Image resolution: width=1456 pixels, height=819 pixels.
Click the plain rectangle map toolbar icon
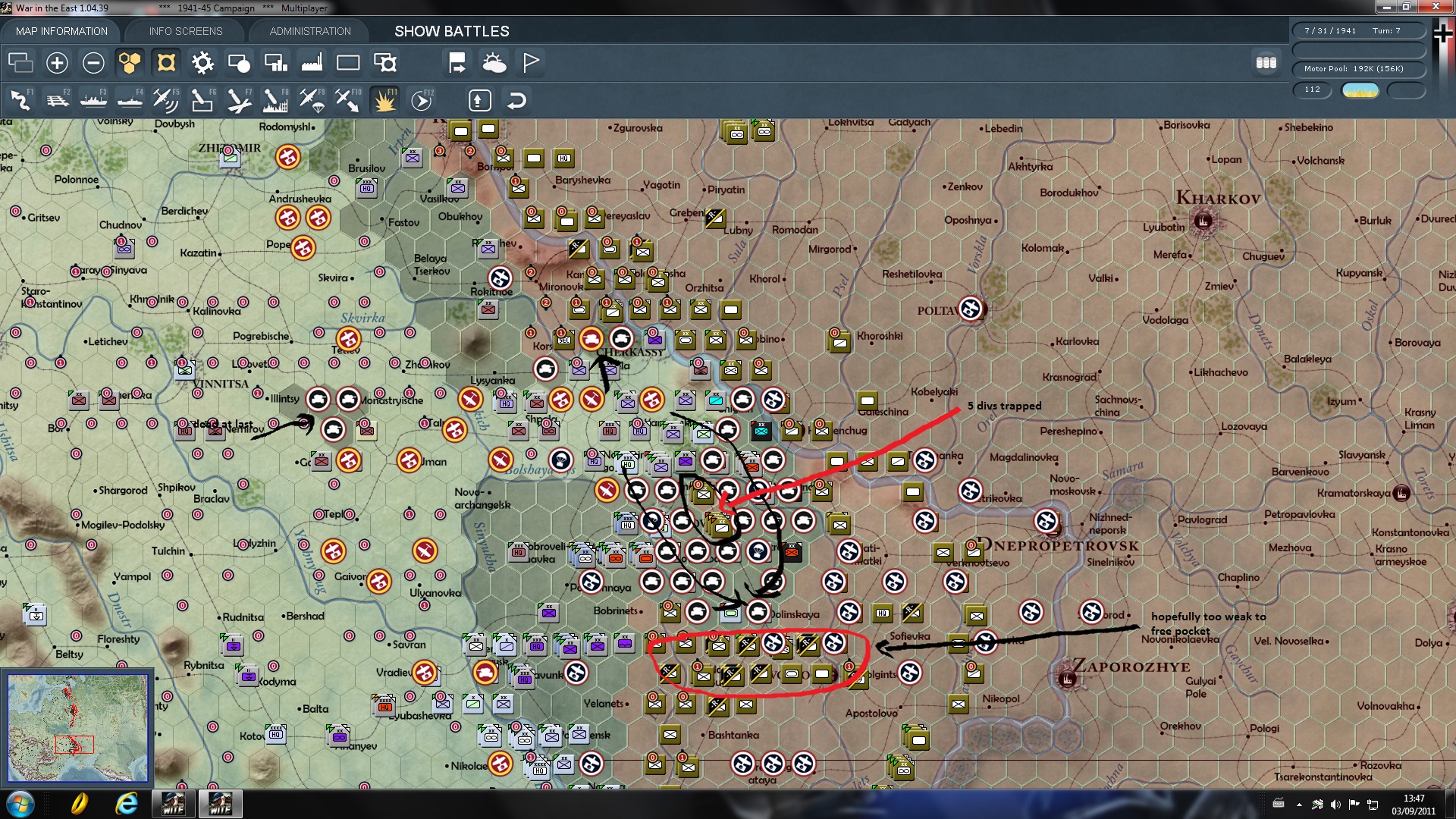click(x=348, y=62)
